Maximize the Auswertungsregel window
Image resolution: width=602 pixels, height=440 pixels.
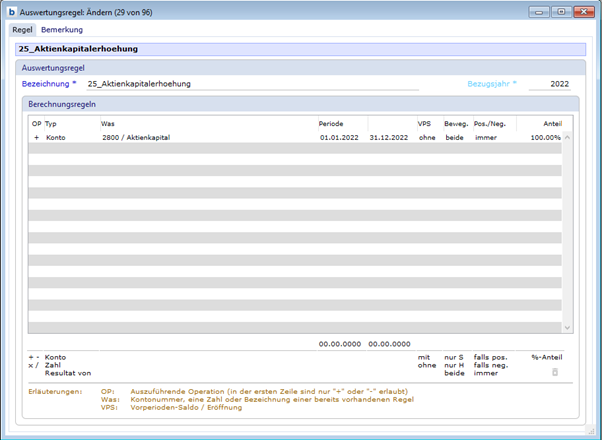click(x=560, y=12)
